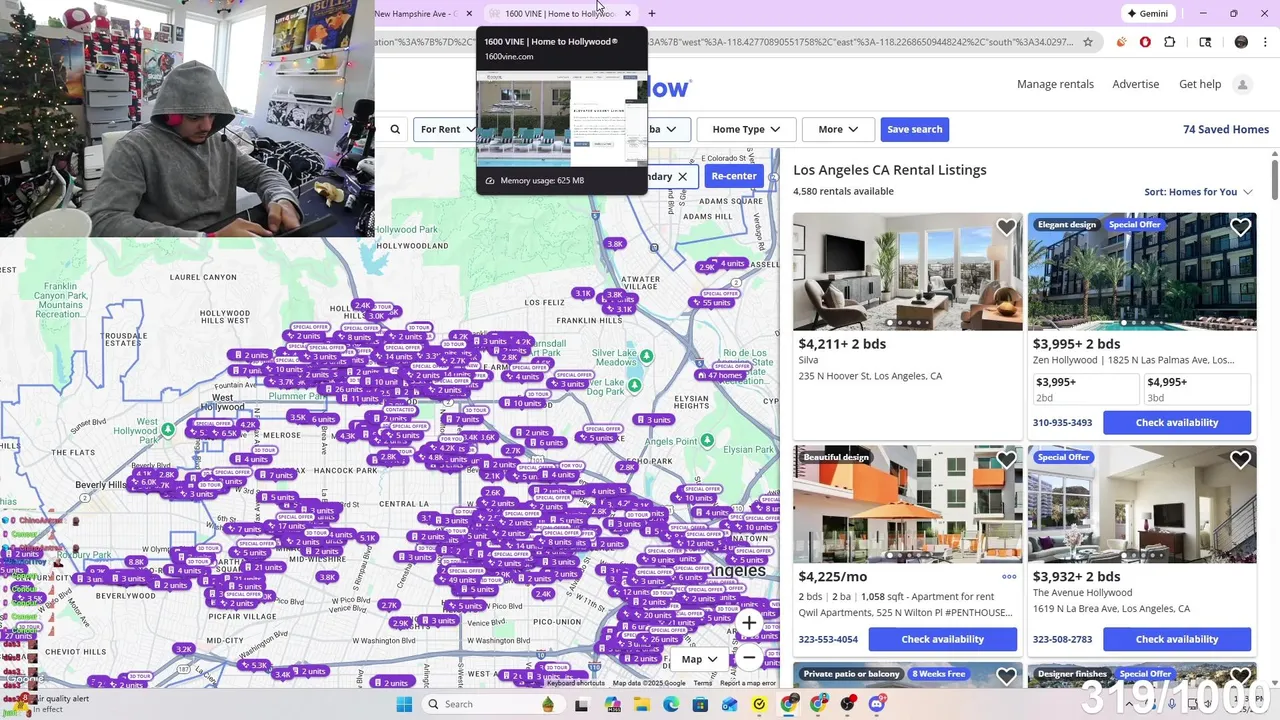Open File Explorer from the taskbar
This screenshot has width=1280, height=720.
642,705
